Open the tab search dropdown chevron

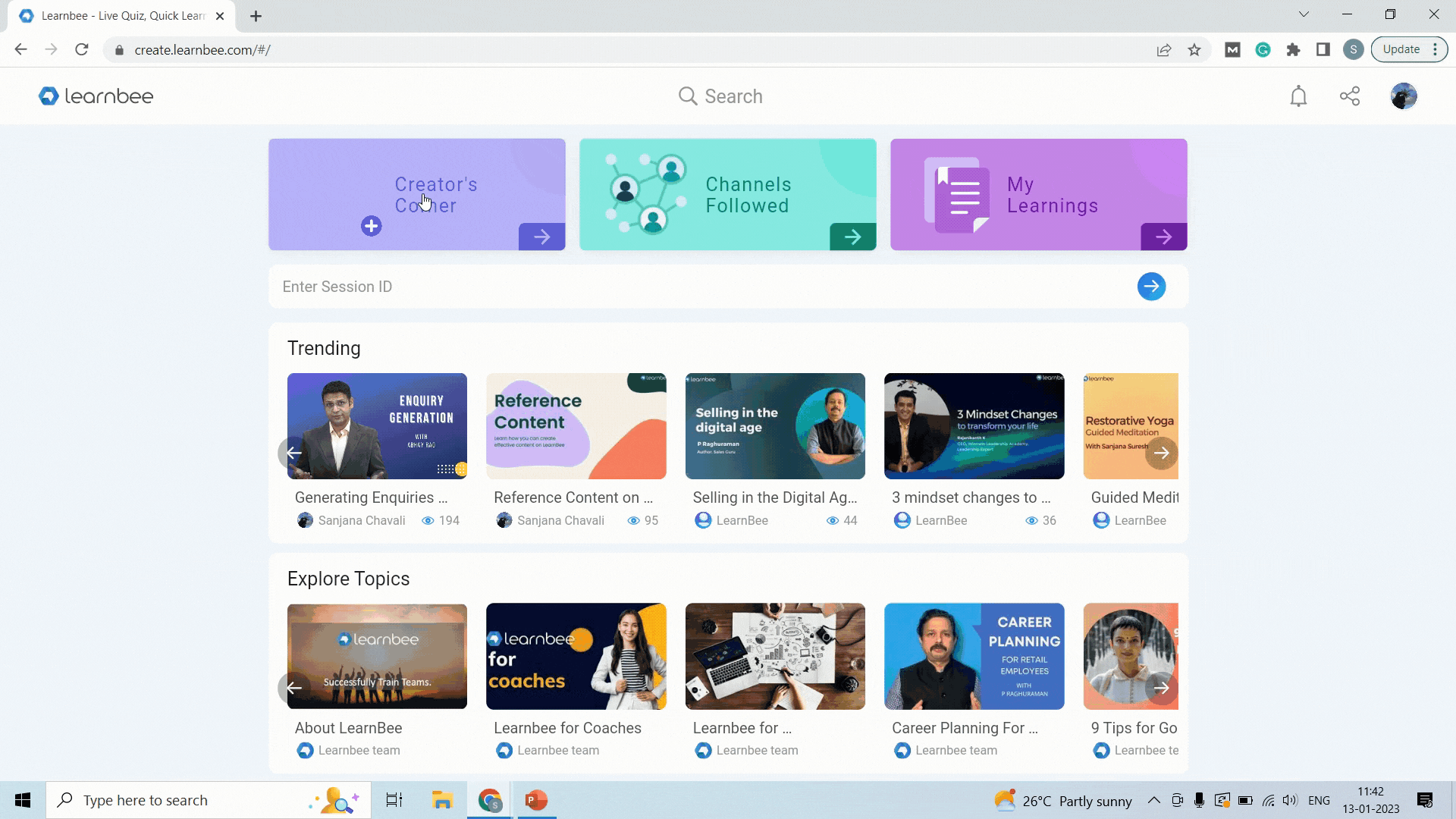pyautogui.click(x=1304, y=14)
